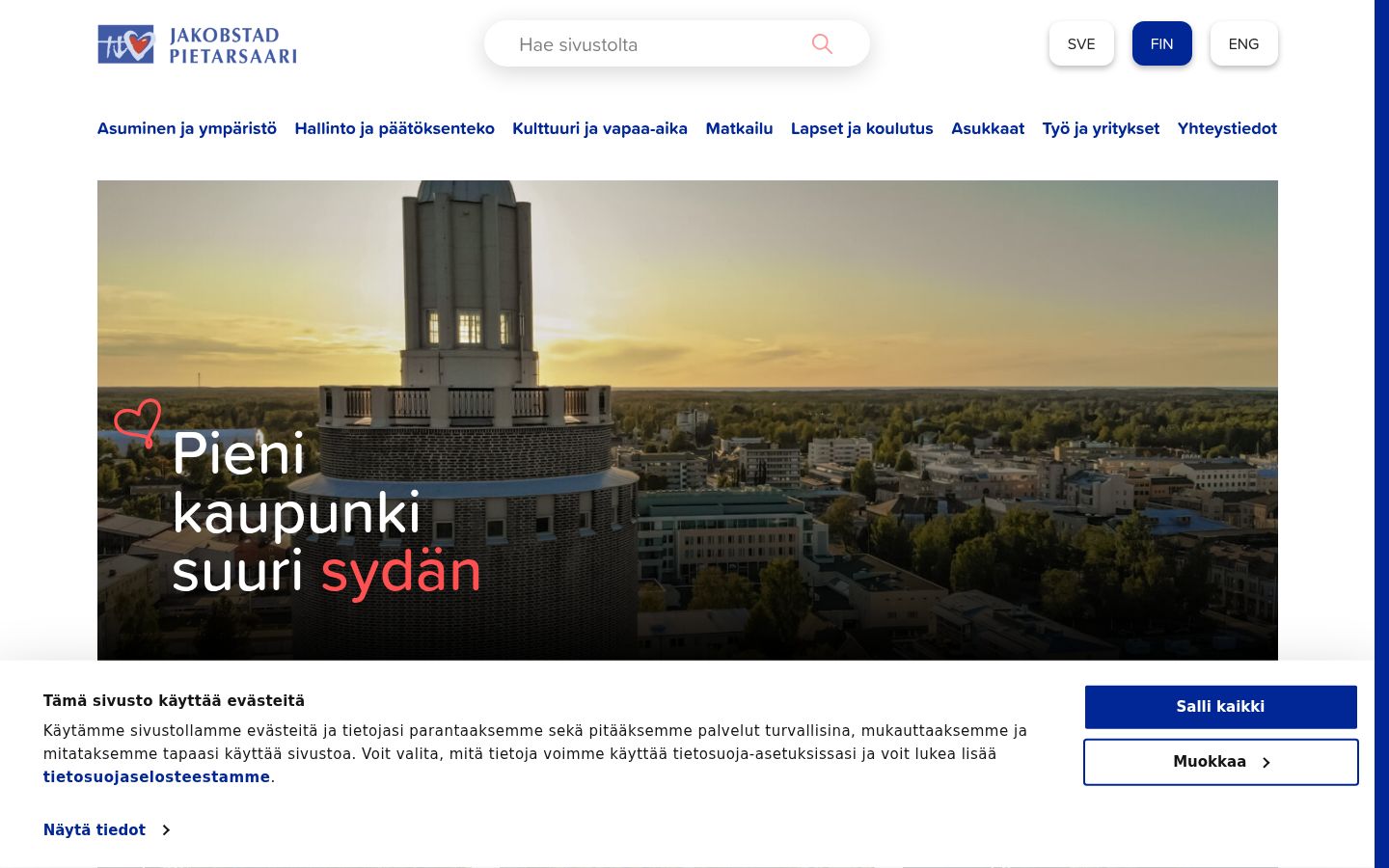Switch language to ENG
This screenshot has width=1389, height=868.
(1244, 43)
